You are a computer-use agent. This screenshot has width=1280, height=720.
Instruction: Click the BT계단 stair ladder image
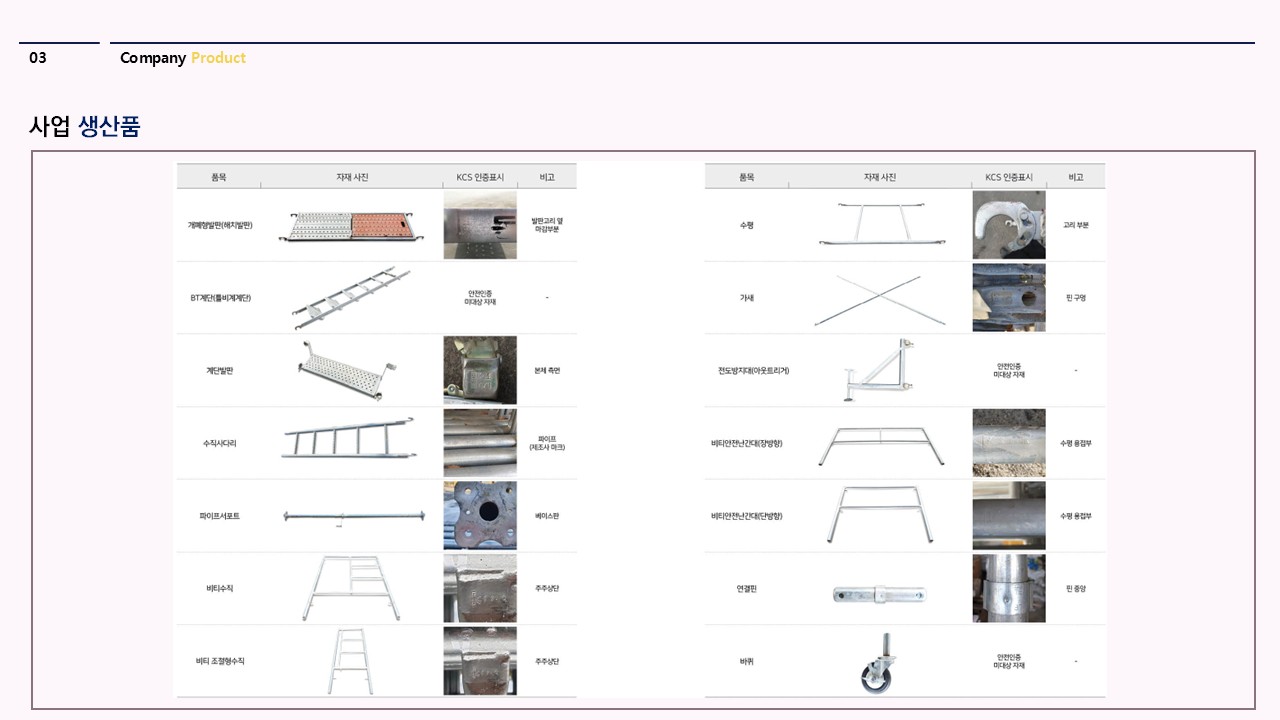(x=352, y=298)
